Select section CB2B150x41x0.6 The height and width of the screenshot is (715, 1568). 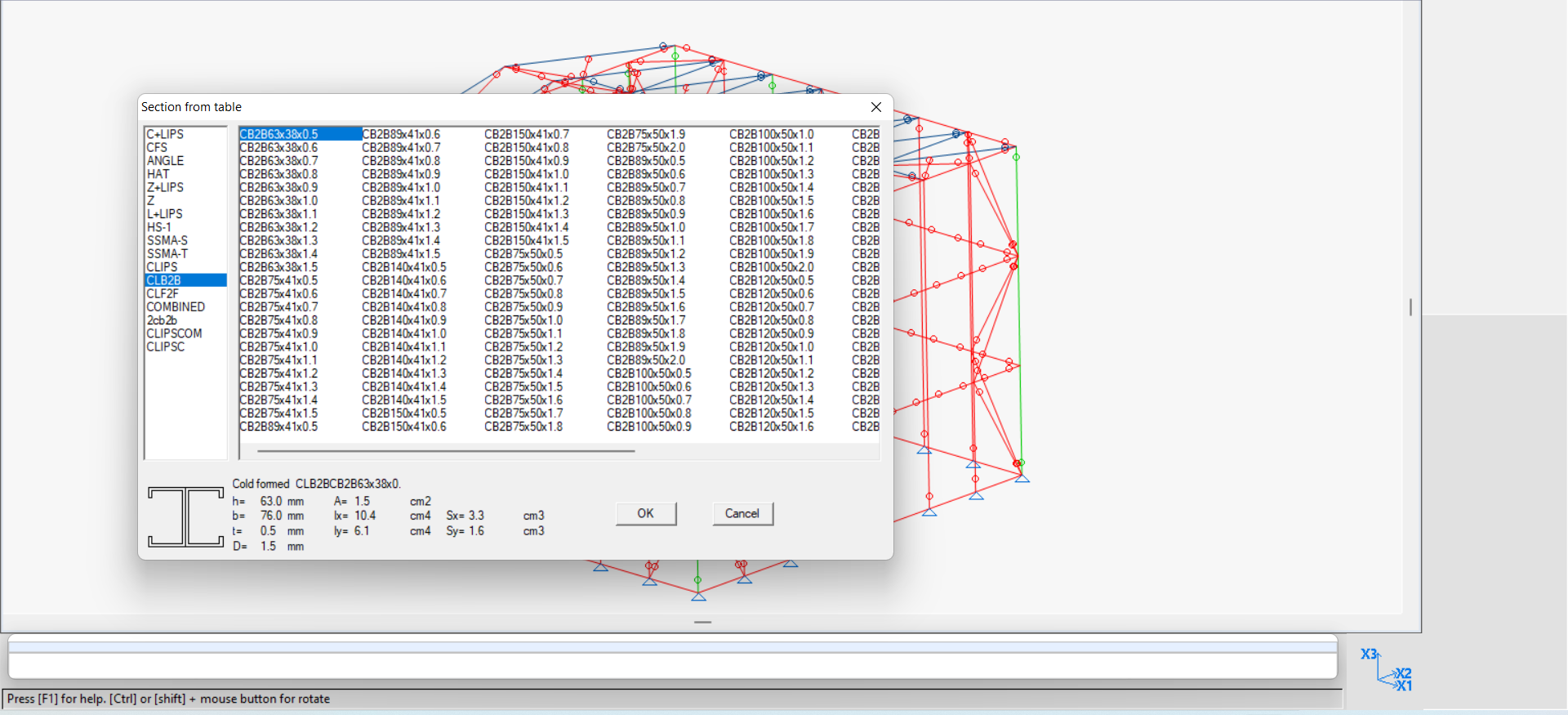click(404, 427)
